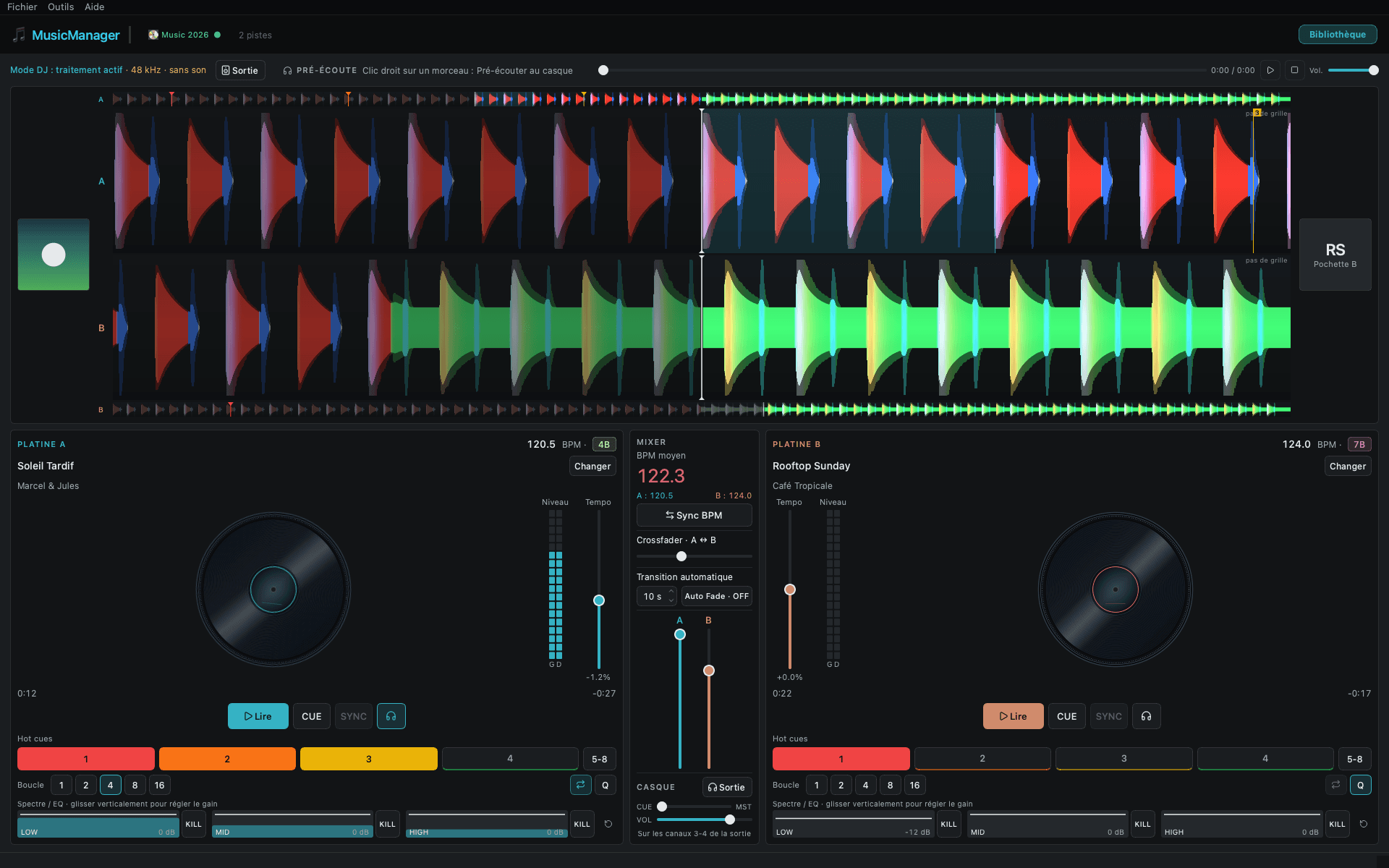Switch hot cues to bank 5-8 on Platine A
Viewport: 1389px width, 868px height.
point(600,759)
